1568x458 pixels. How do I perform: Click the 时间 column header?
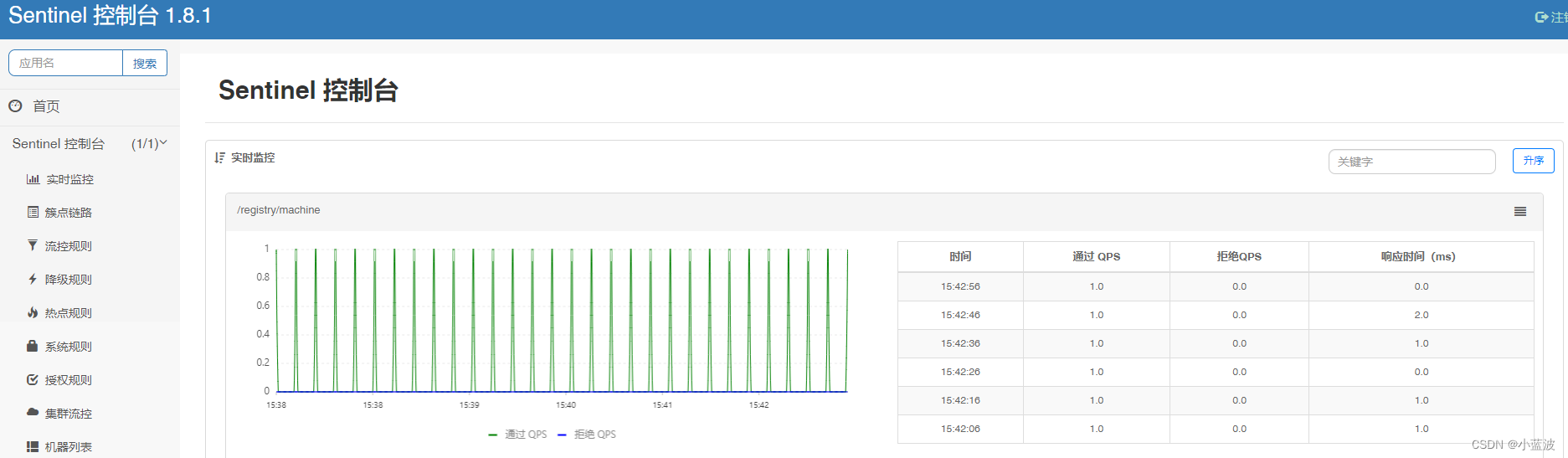coord(960,257)
